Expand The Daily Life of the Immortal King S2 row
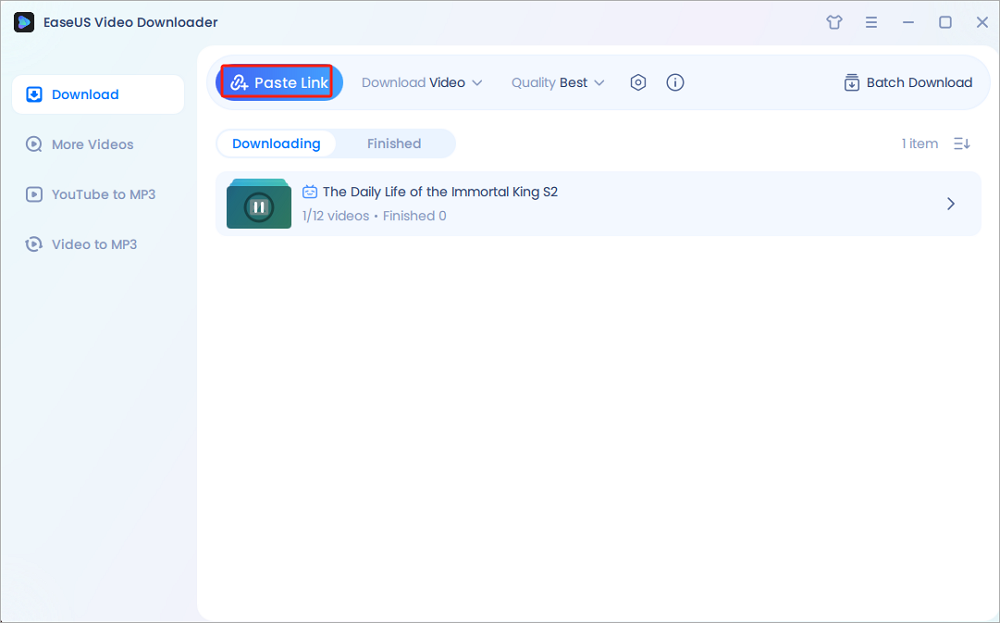 coord(950,203)
